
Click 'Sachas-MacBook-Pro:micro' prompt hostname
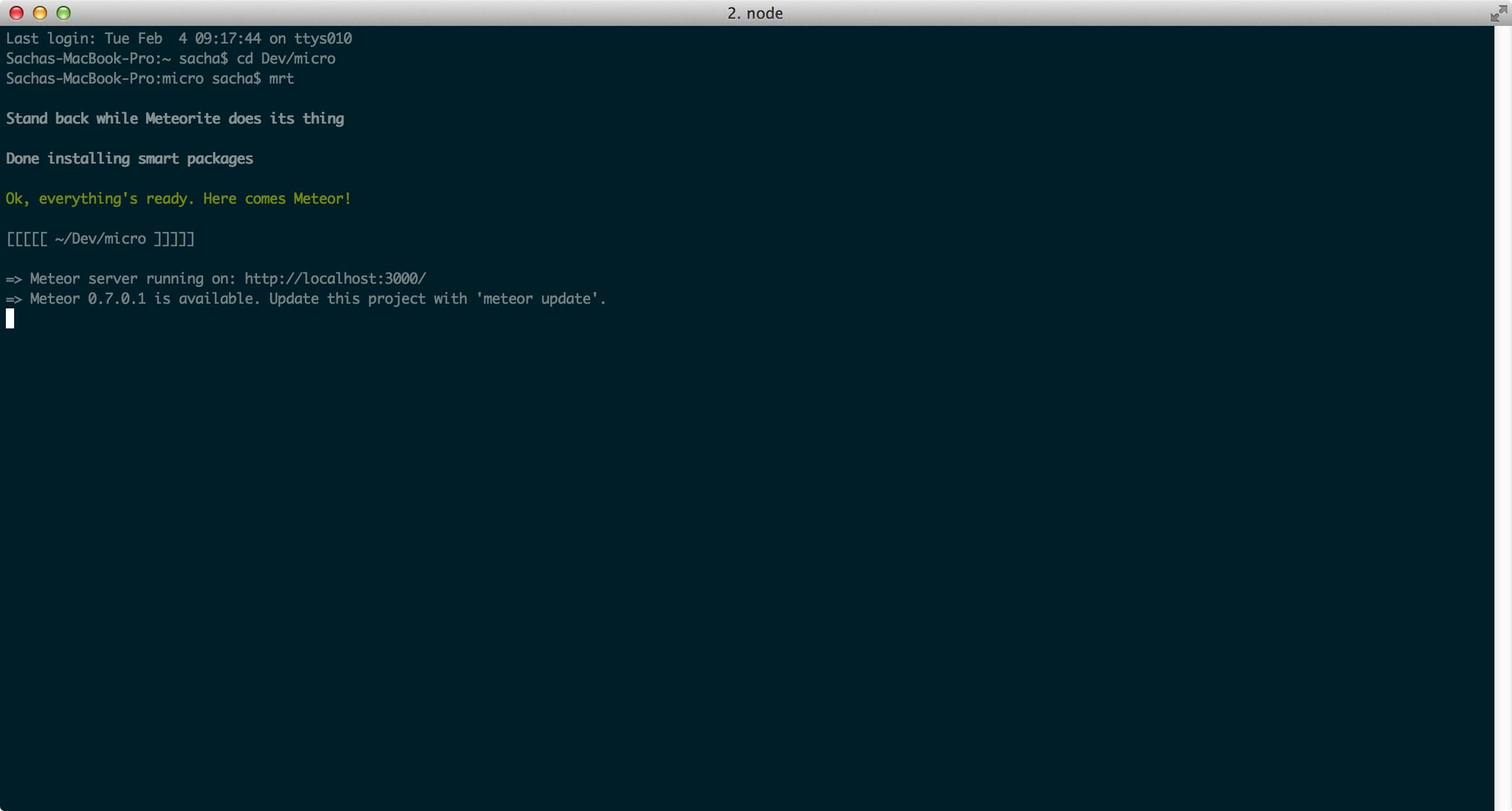click(105, 78)
